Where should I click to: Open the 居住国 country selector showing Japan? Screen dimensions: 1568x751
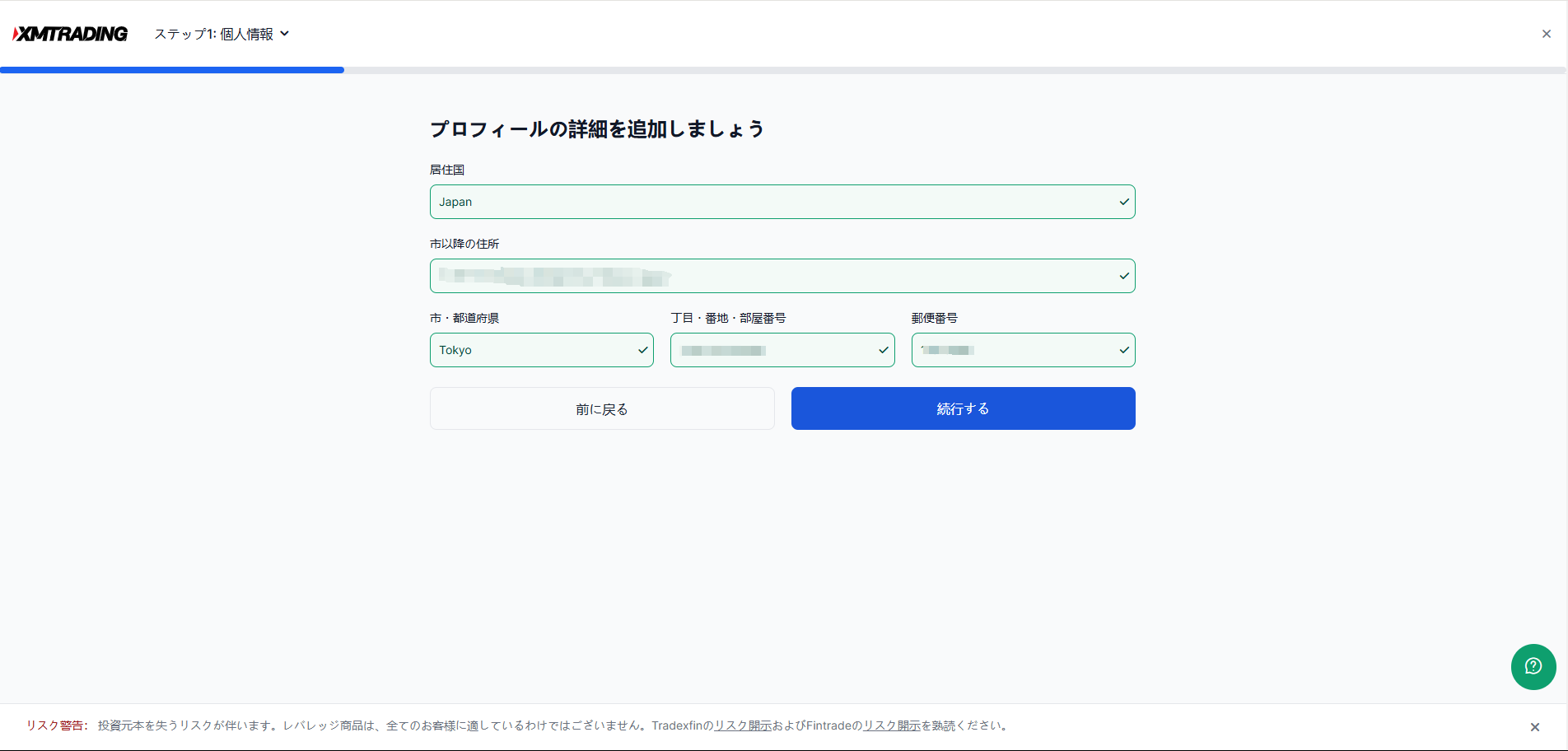pyautogui.click(x=766, y=202)
